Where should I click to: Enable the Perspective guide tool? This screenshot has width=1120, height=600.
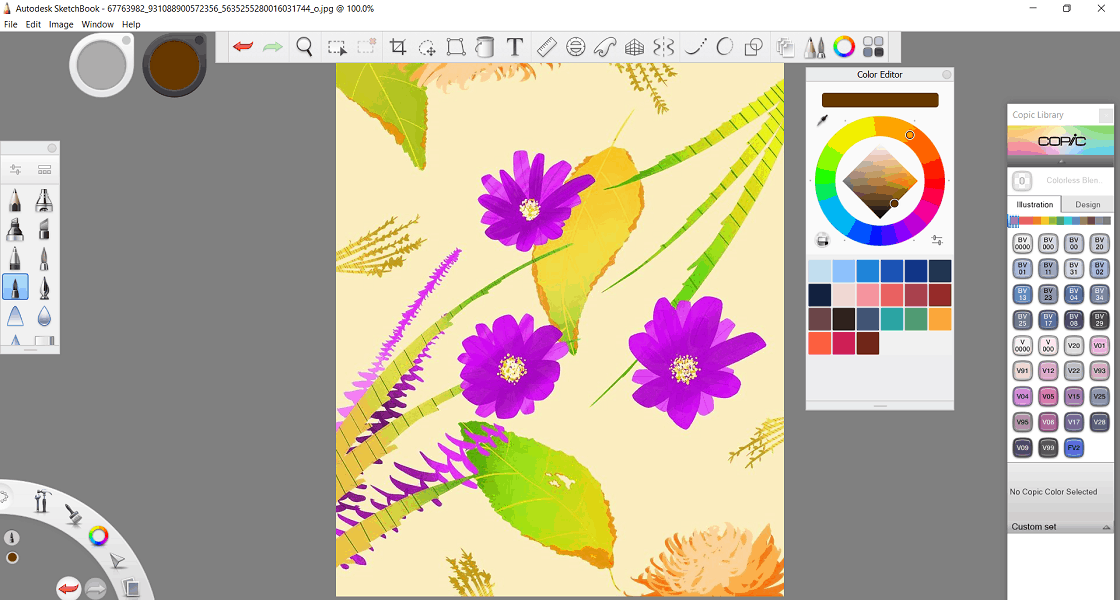pos(634,47)
